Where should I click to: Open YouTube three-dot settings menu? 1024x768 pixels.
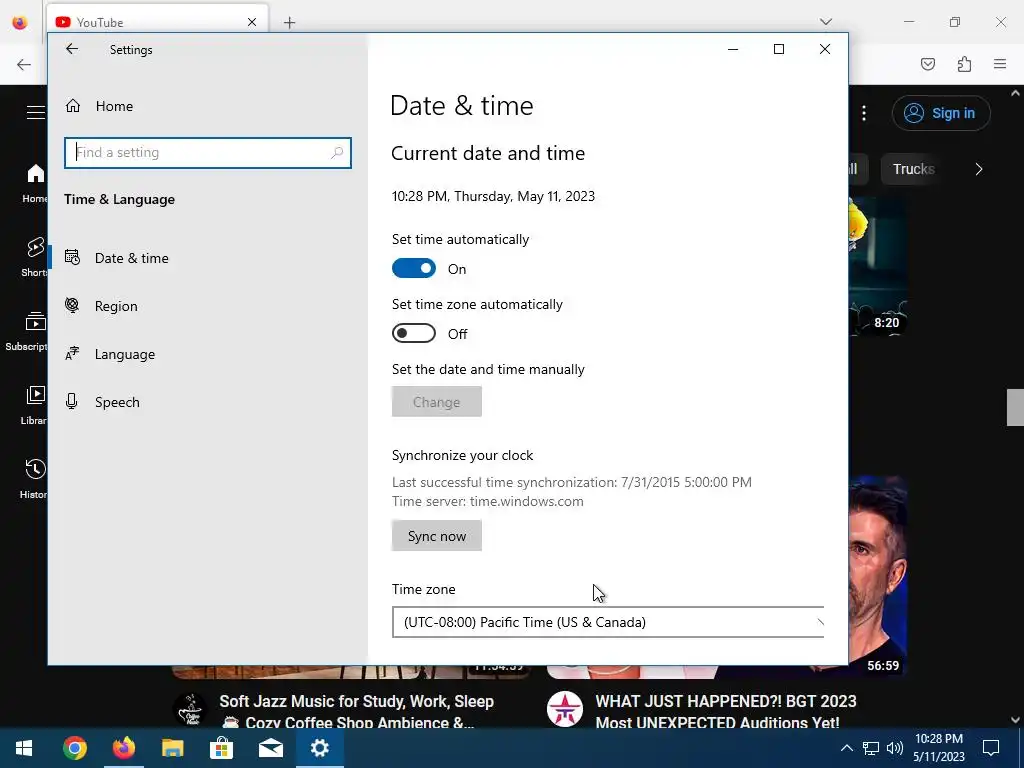coord(864,113)
